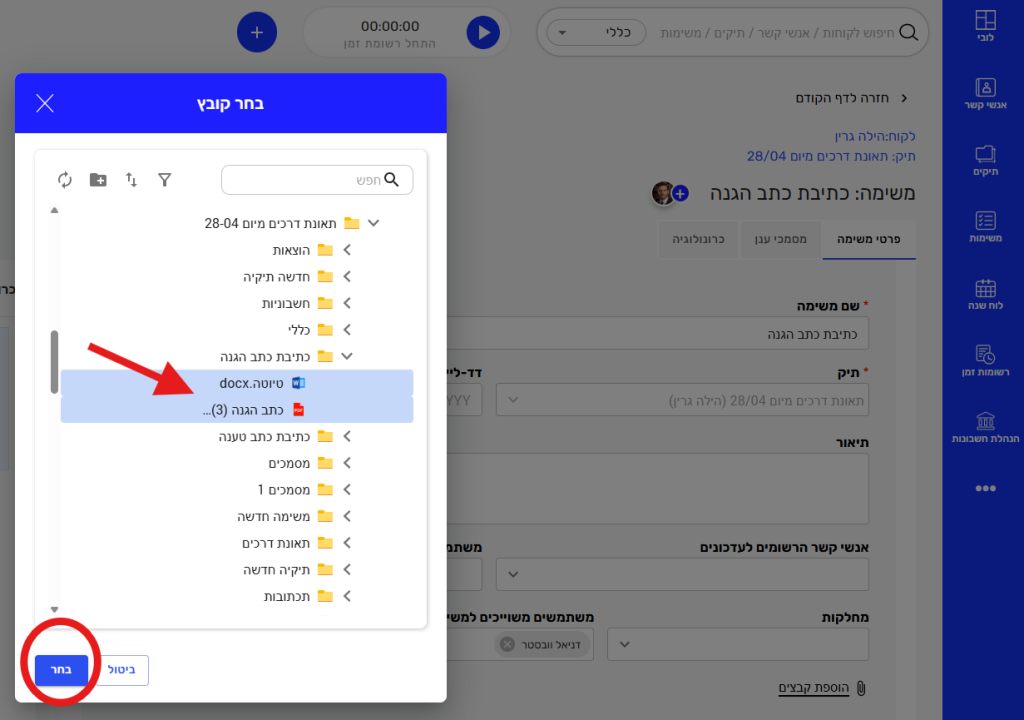
Task: Click the sort arrows icon
Action: click(131, 180)
